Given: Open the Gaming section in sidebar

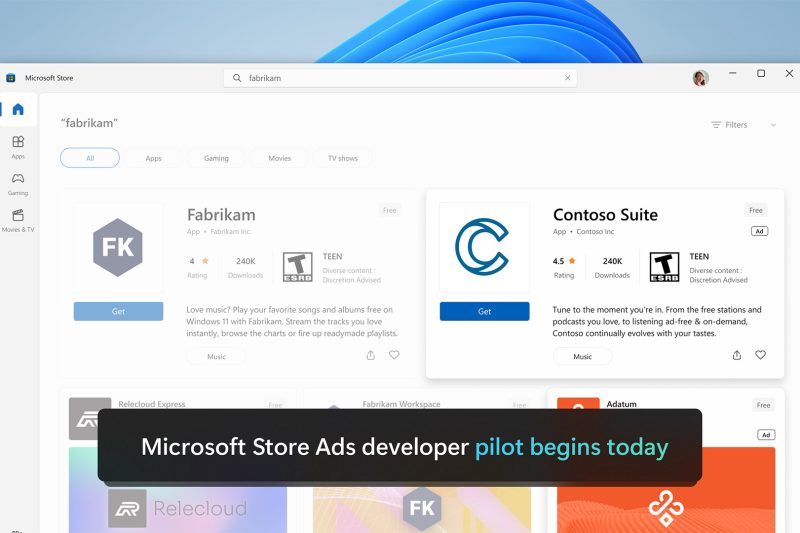Looking at the screenshot, I should (18, 184).
